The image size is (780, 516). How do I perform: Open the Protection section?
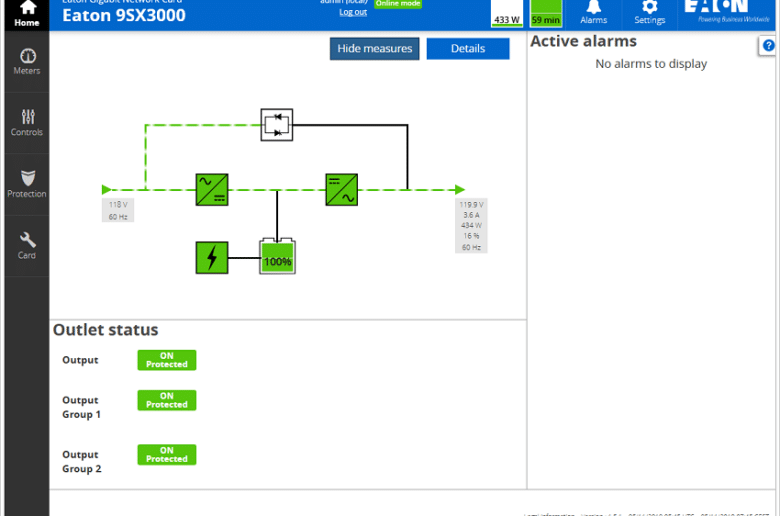tap(27, 185)
